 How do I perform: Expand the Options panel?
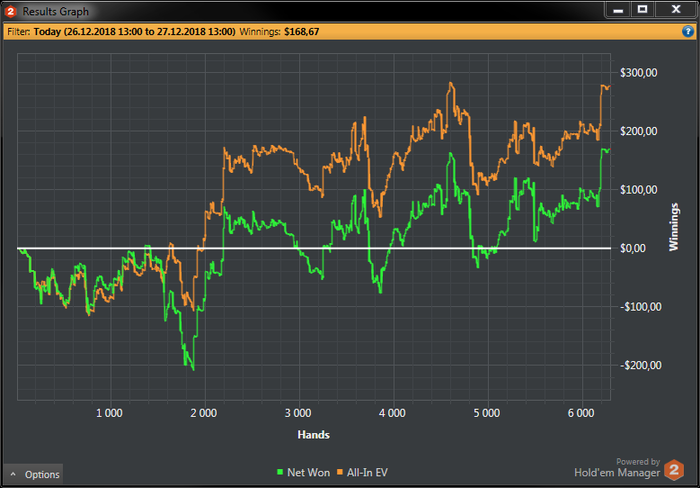click(x=33, y=474)
